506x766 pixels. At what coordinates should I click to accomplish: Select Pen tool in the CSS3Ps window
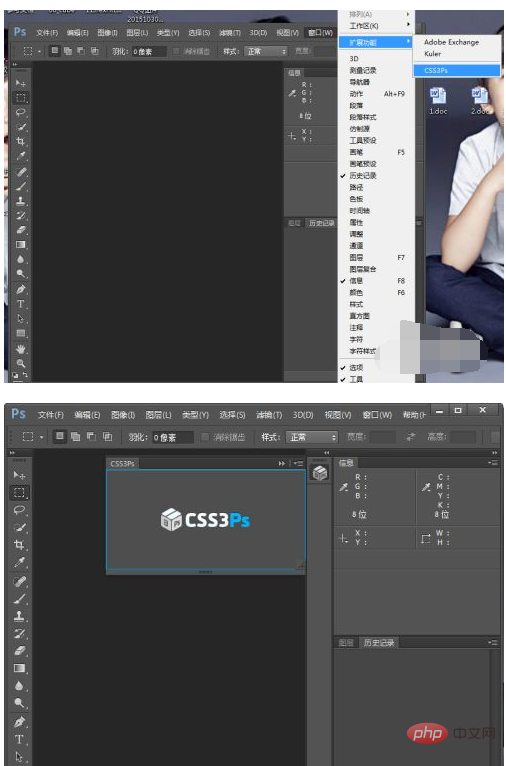point(20,722)
